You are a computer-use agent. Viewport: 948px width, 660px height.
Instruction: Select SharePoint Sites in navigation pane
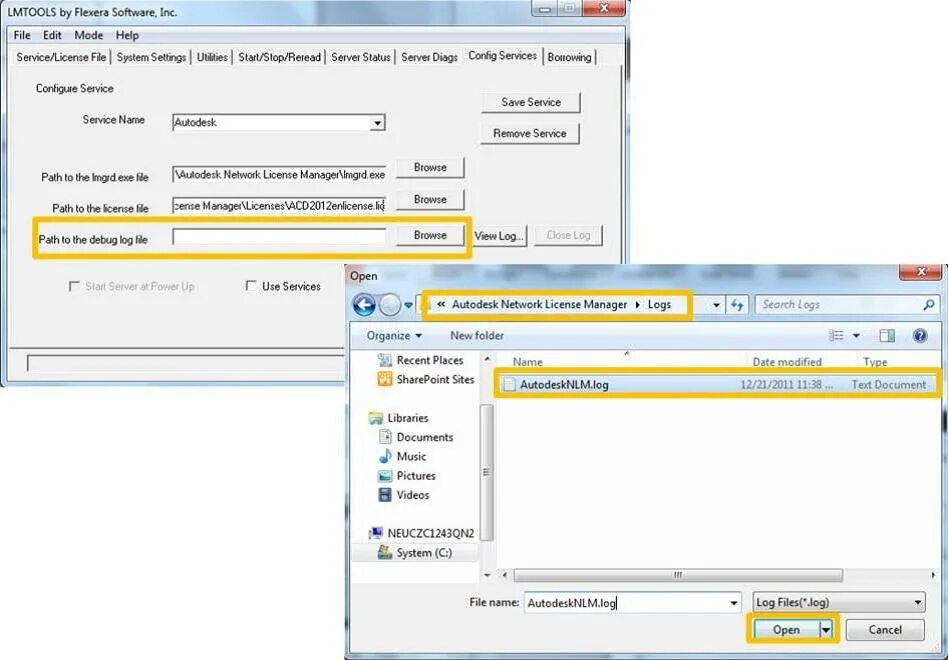tap(426, 380)
